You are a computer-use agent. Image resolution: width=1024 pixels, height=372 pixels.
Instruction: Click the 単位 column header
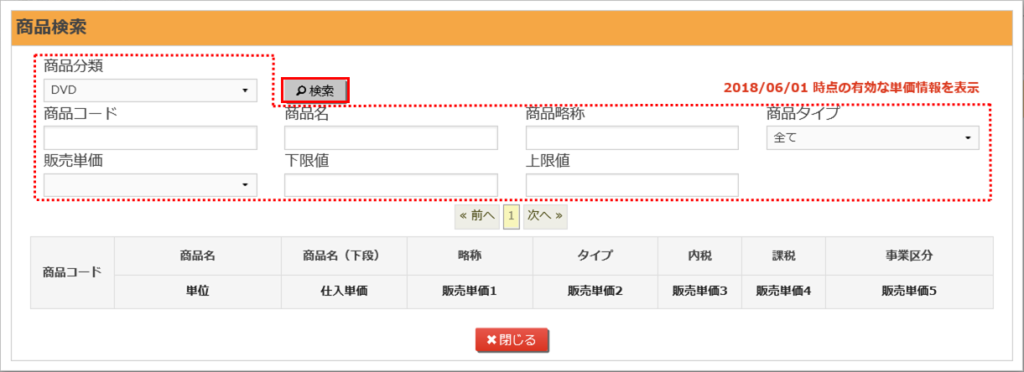[x=198, y=292]
